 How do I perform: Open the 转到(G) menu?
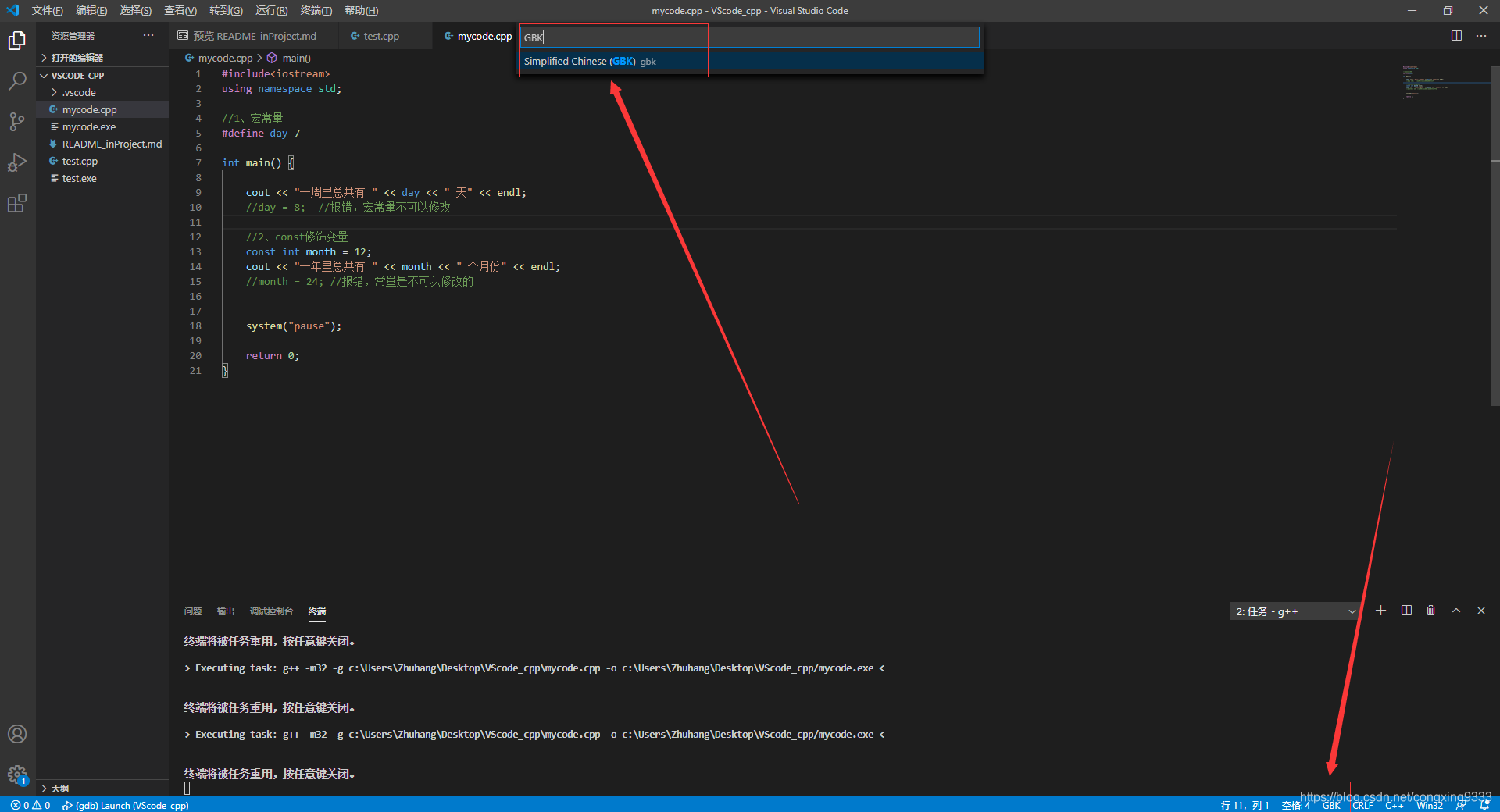tap(226, 10)
